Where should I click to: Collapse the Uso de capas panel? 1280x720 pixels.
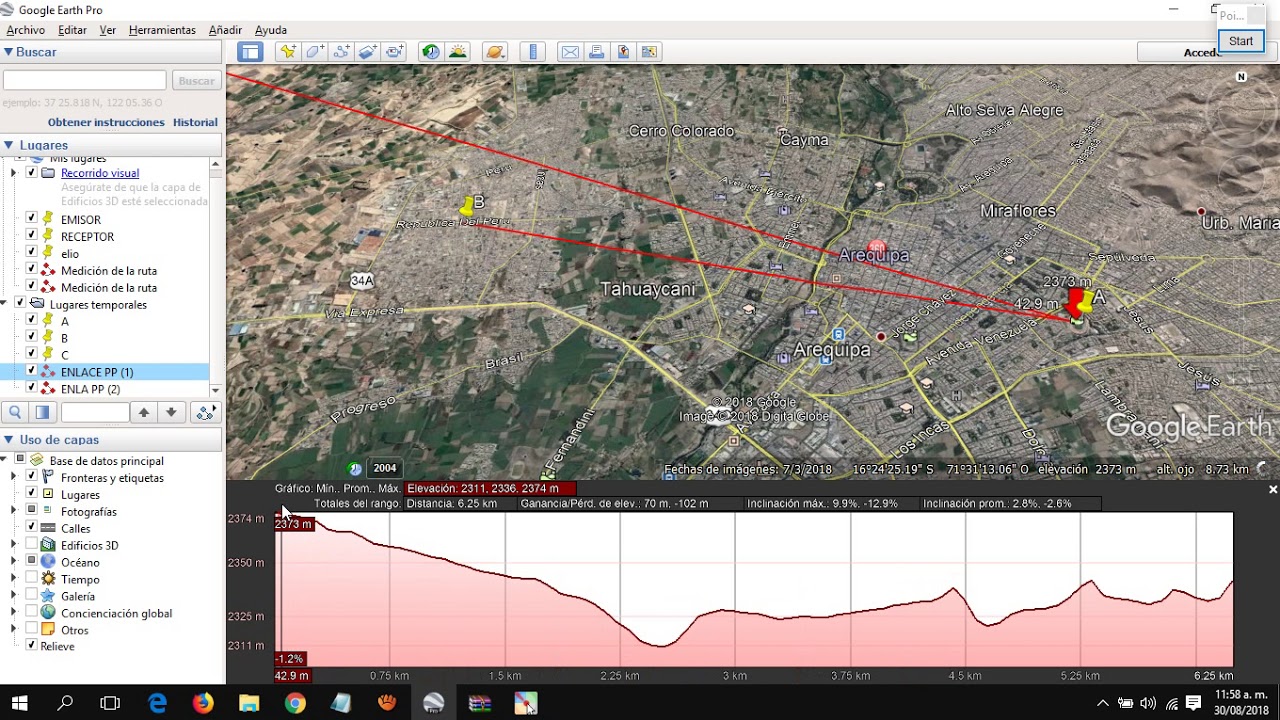click(8, 439)
